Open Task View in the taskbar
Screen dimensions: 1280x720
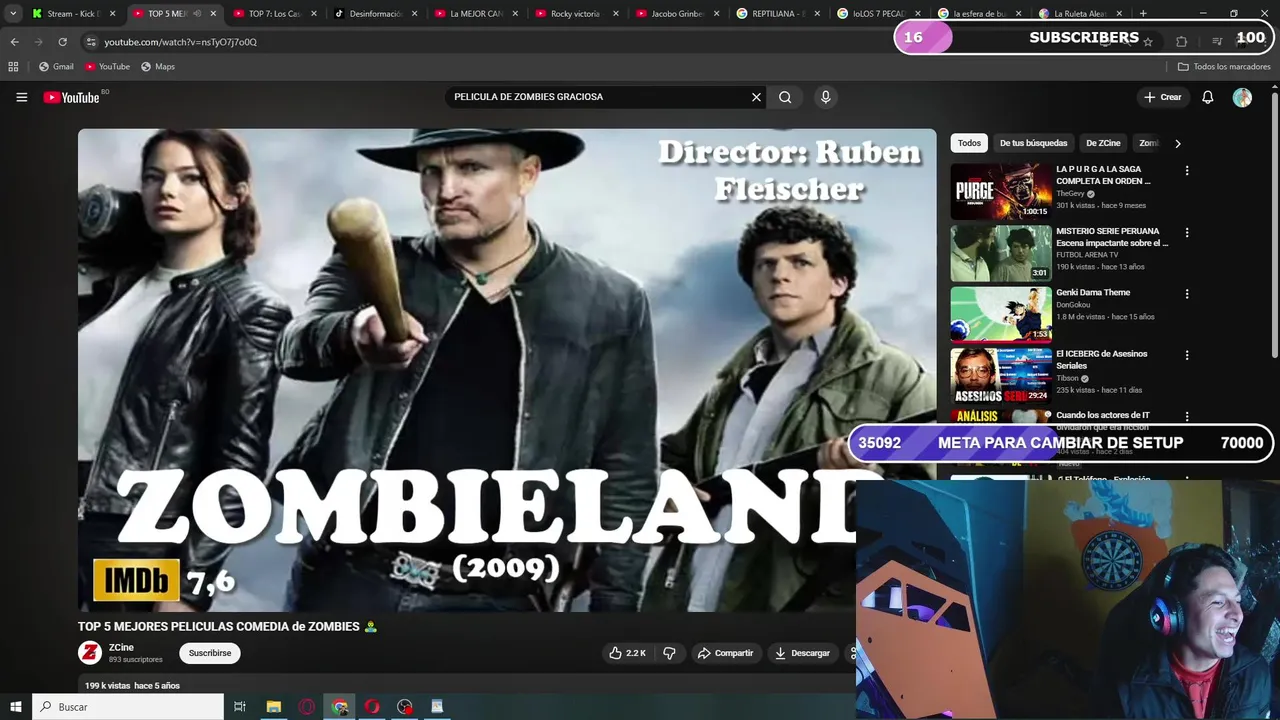240,707
